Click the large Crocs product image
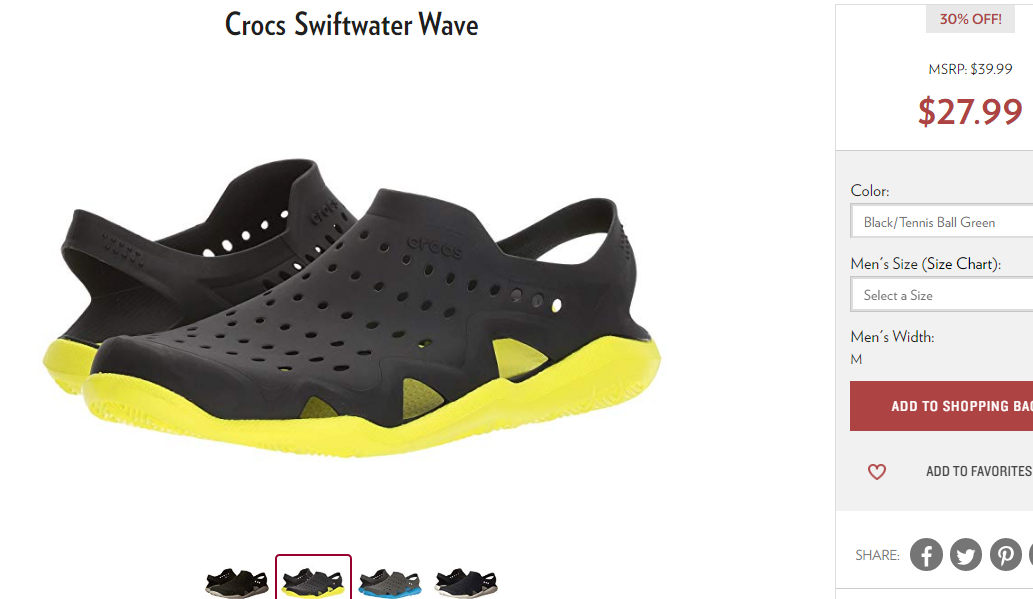 351,306
